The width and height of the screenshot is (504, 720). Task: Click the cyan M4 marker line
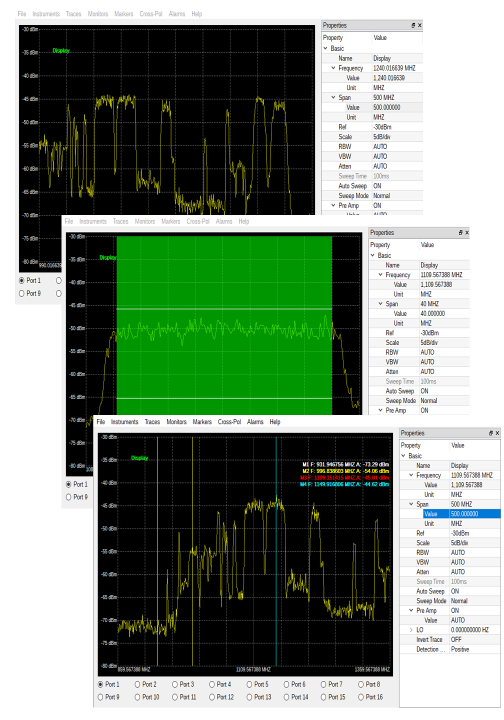click(x=276, y=551)
